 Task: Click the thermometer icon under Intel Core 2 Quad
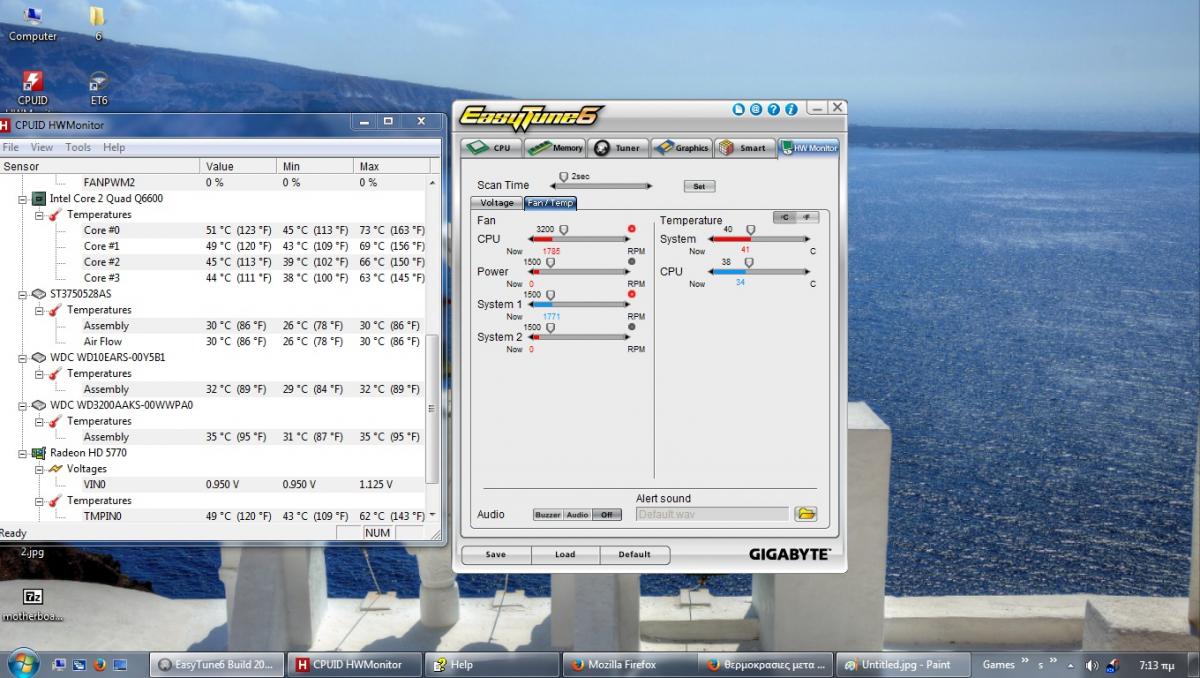[x=56, y=214]
